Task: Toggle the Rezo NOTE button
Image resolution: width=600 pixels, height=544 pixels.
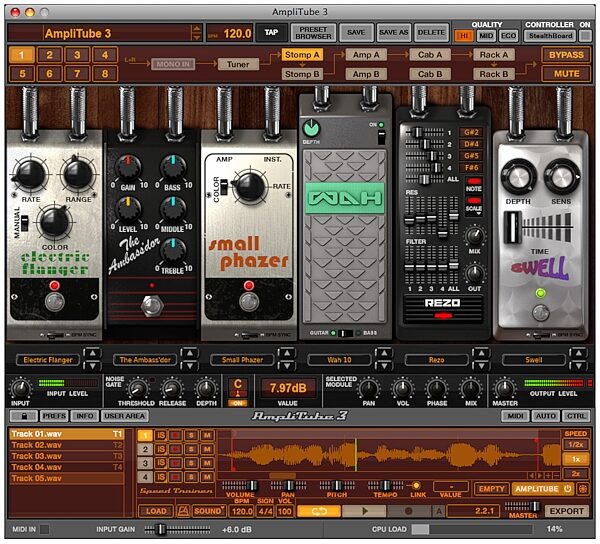Action: pyautogui.click(x=474, y=181)
